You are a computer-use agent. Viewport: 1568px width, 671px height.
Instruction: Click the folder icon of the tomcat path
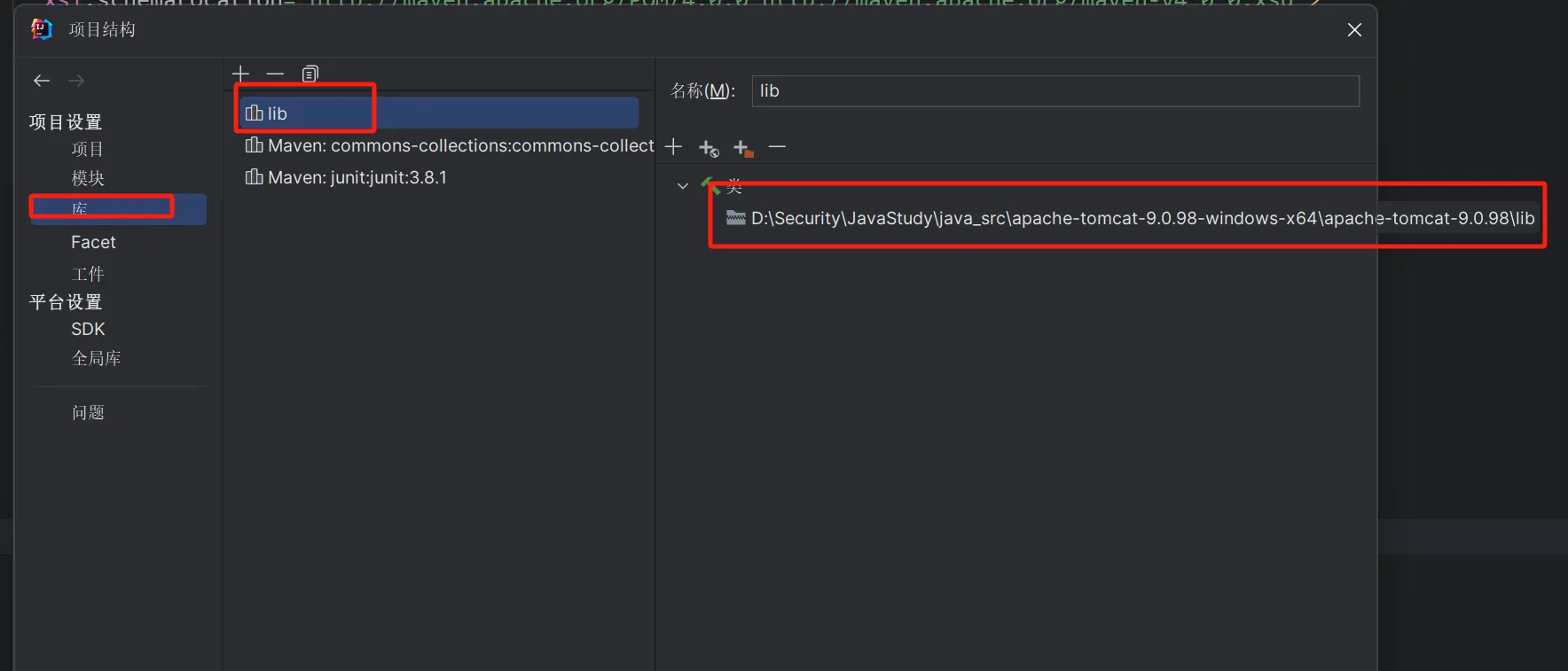(736, 218)
